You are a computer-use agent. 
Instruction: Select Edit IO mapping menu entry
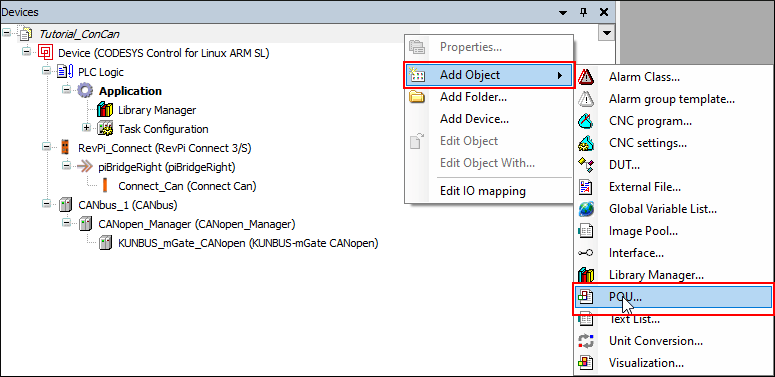(483, 191)
